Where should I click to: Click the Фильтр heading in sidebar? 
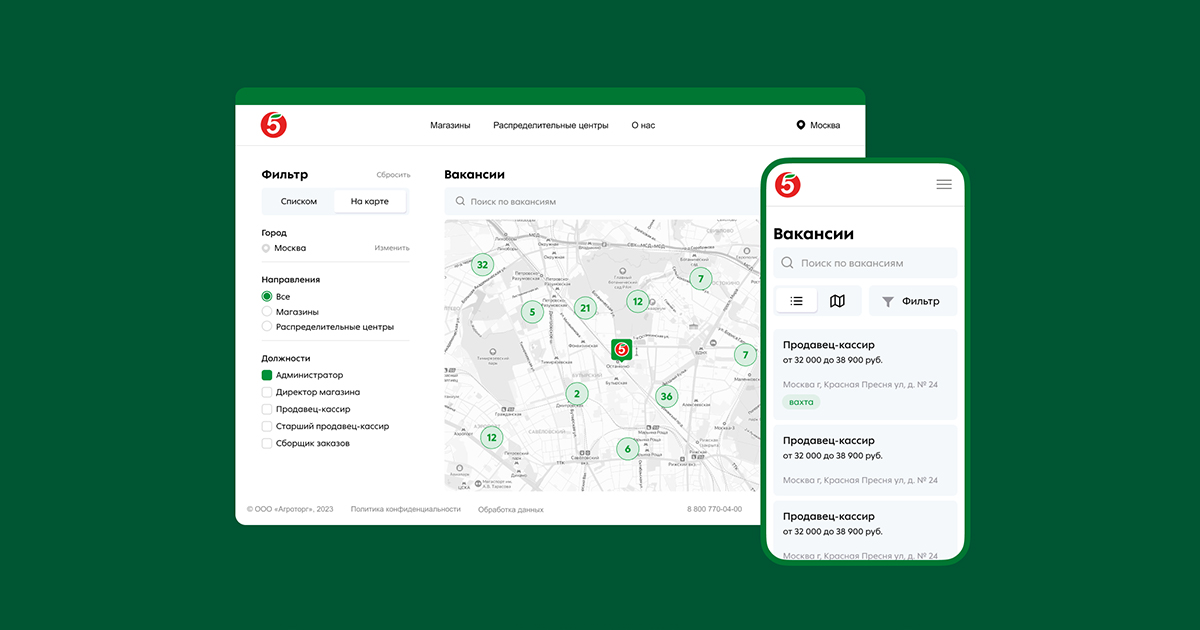point(285,175)
